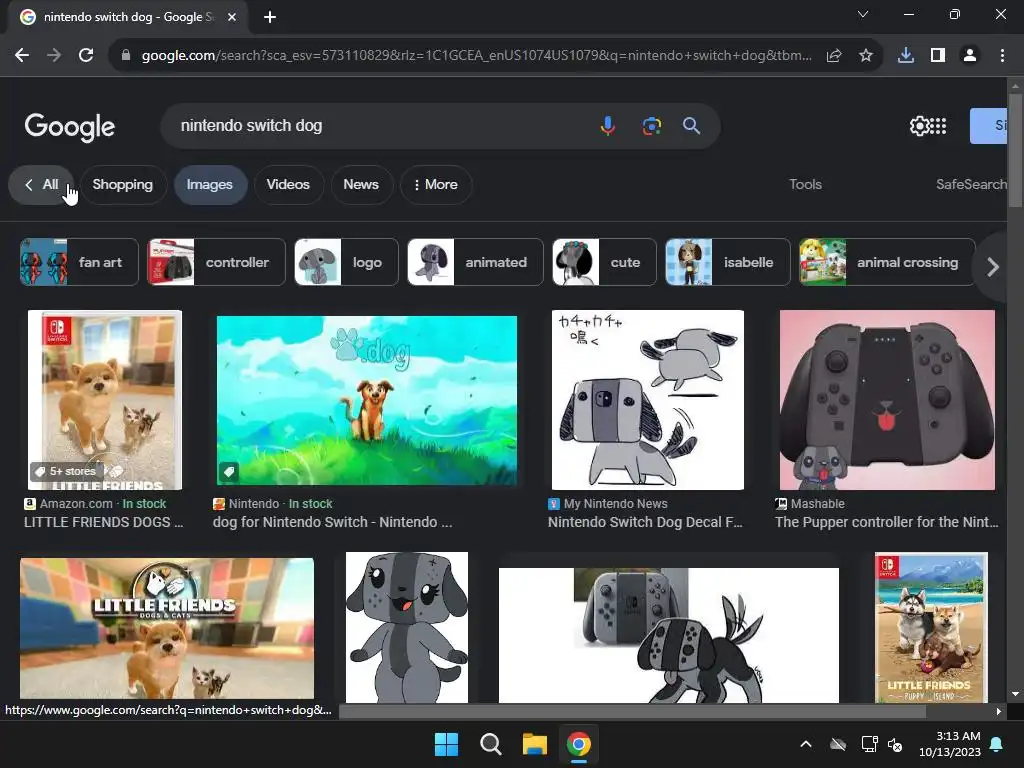
Task: Open quick settings gear icon
Action: pos(919,125)
